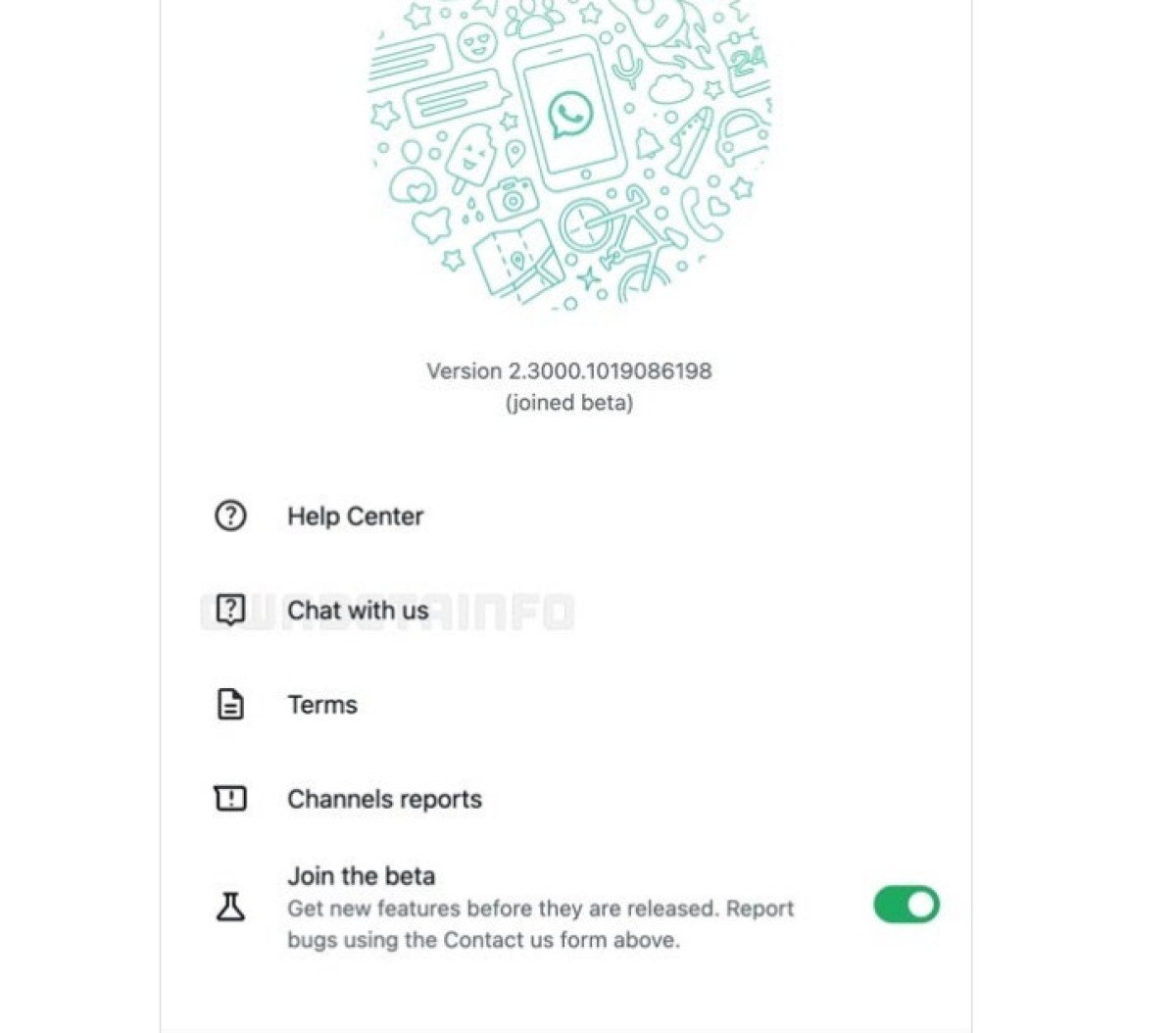Screen dimensions: 1176x1033
Task: Click the map doodle in artwork
Action: coord(518,261)
